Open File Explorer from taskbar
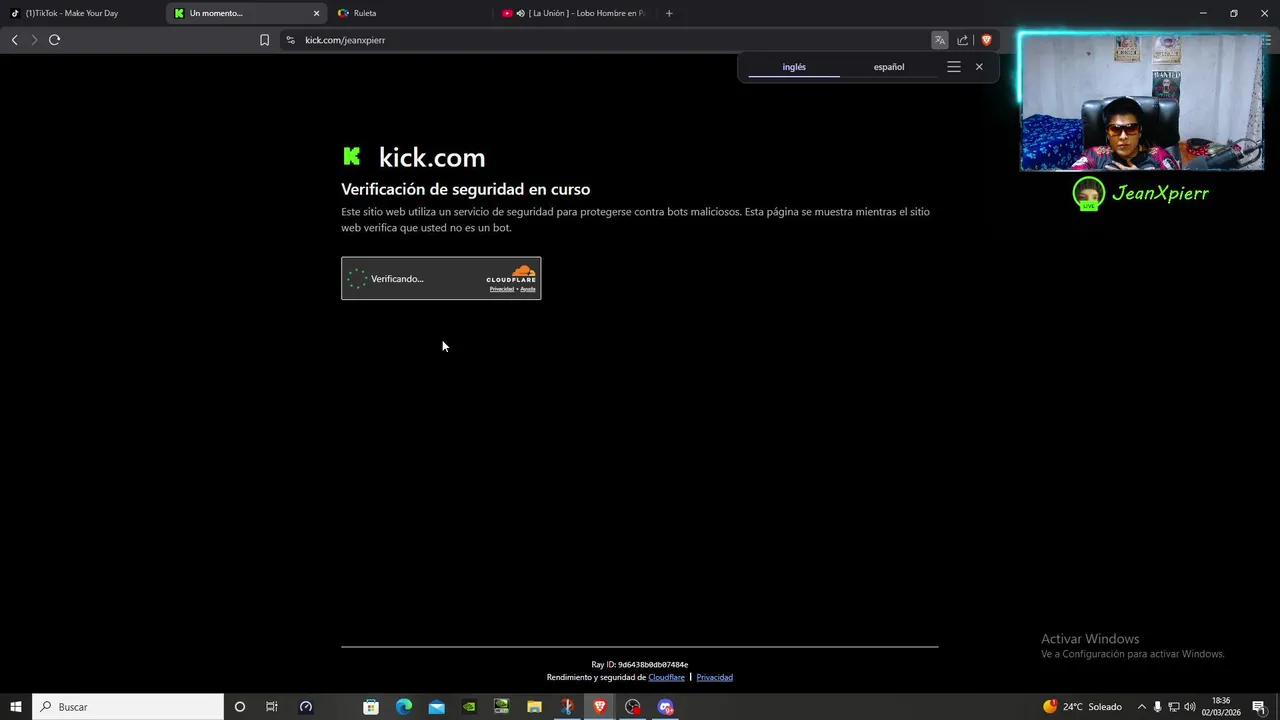The height and width of the screenshot is (720, 1280). [535, 707]
